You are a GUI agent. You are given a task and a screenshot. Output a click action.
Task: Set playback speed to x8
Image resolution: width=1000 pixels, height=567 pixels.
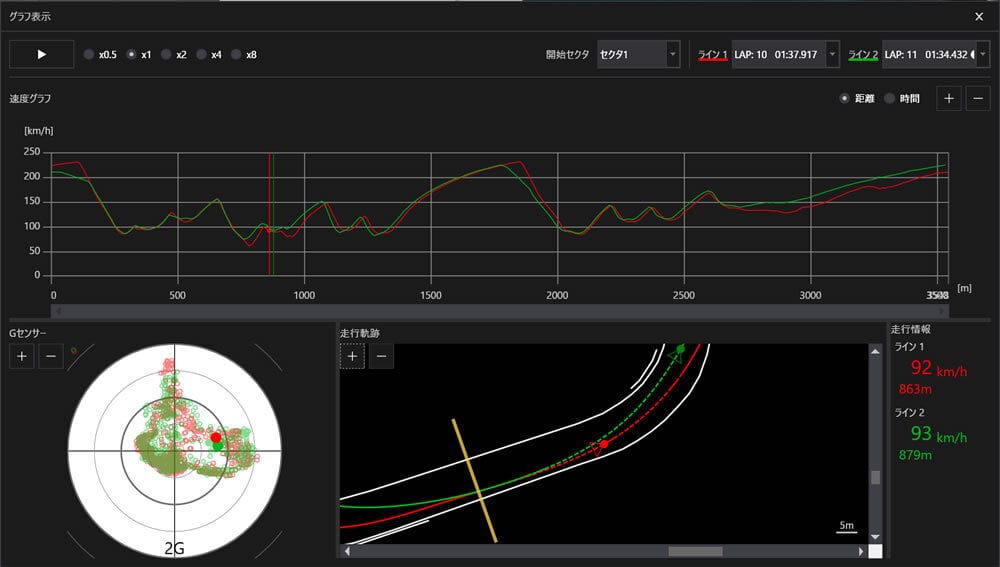click(237, 54)
